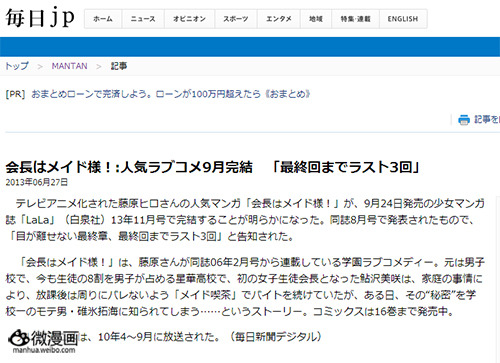
Task: Click the article date 2013年06月27日
Action: pyautogui.click(x=37, y=182)
